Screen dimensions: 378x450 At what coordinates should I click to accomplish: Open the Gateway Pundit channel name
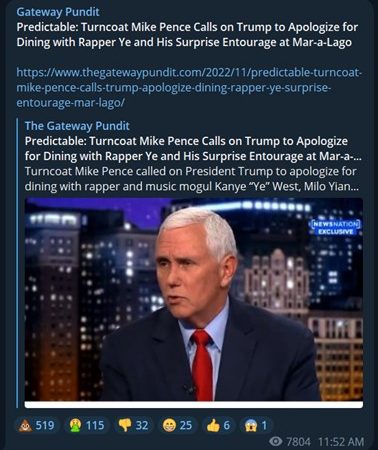(58, 12)
